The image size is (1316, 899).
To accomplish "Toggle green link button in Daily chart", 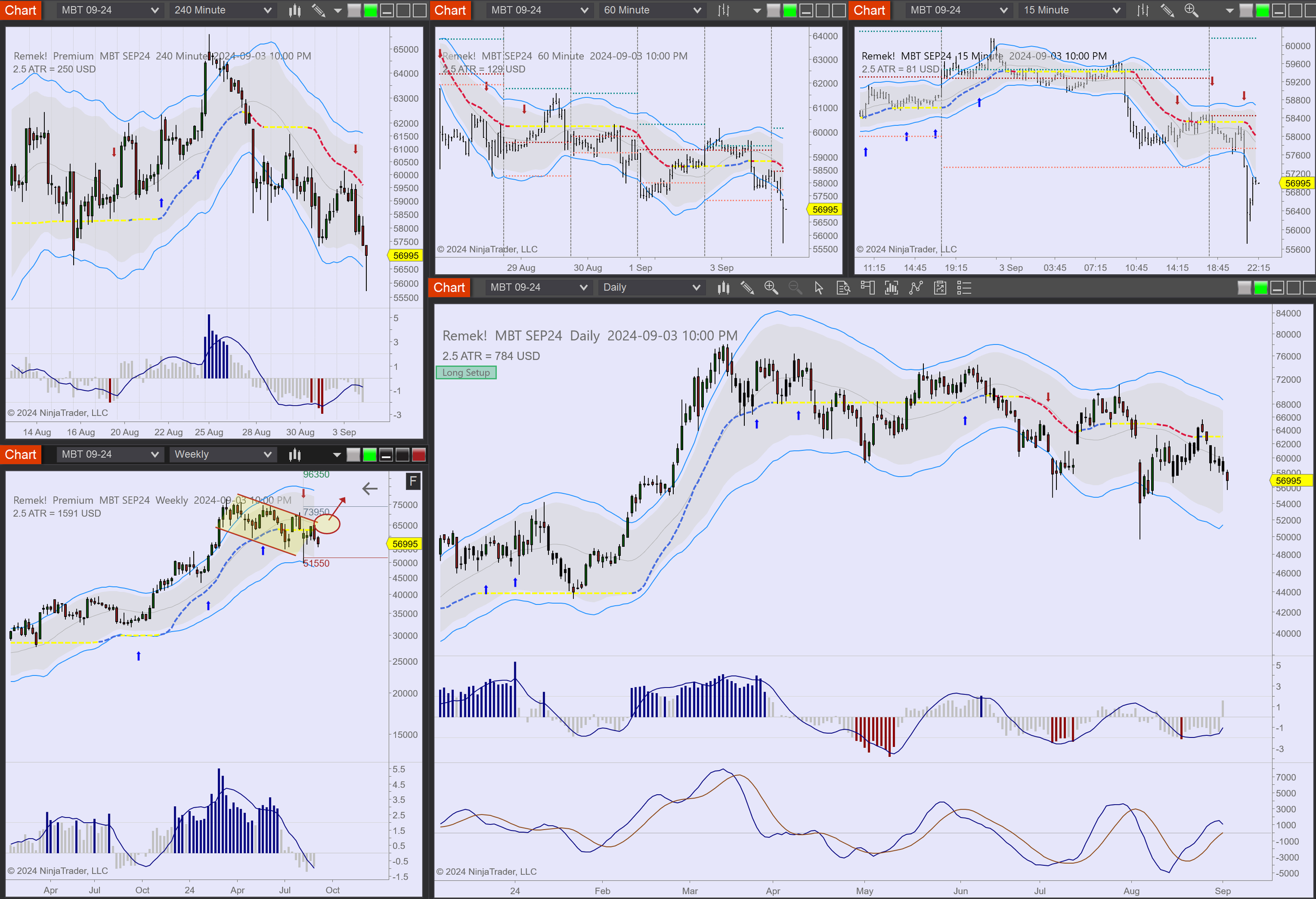I will click(1261, 287).
